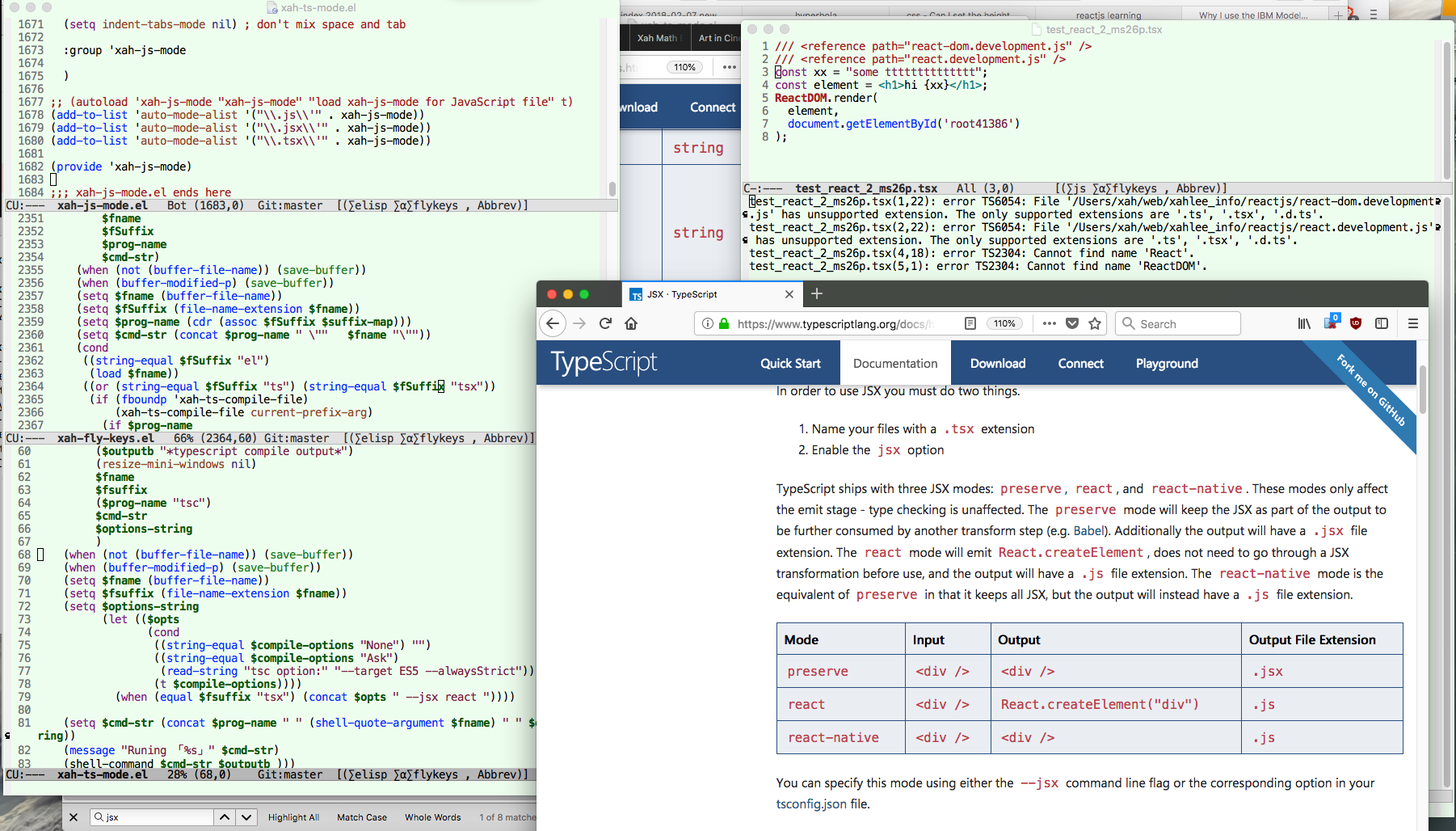Click the URL address bar text
1456x831 pixels.
click(x=835, y=323)
